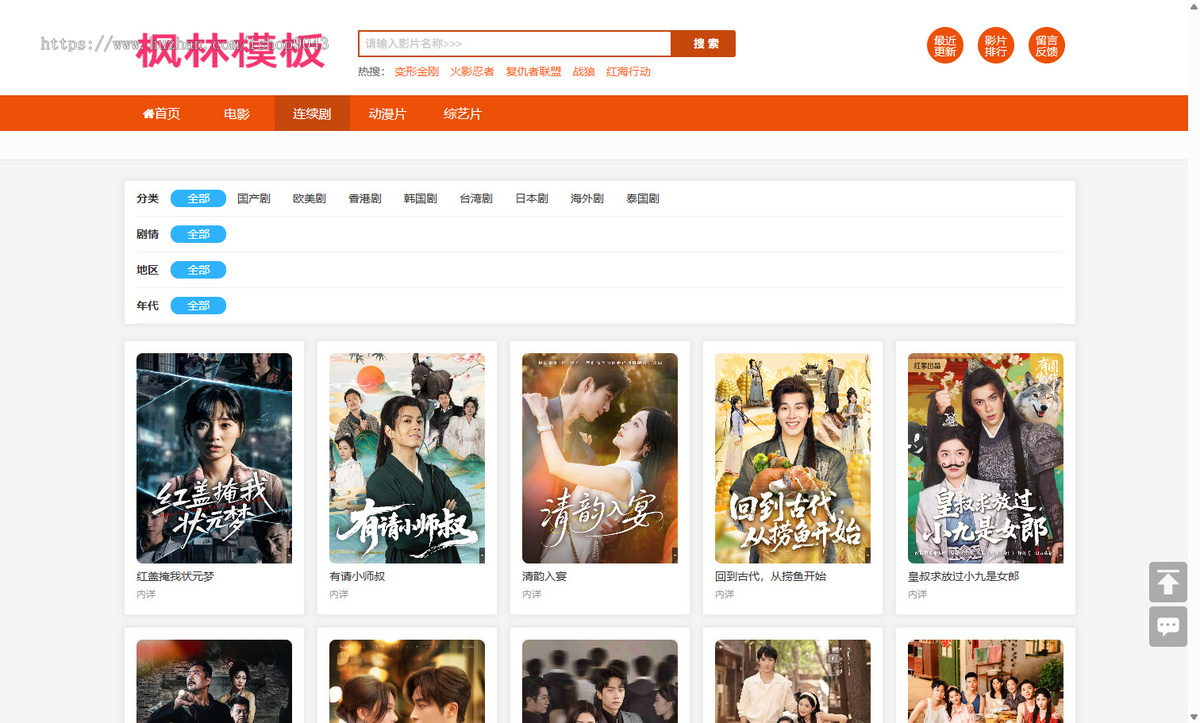Select 全部 in the 地区 filter row
This screenshot has height=723, width=1200.
click(x=198, y=270)
